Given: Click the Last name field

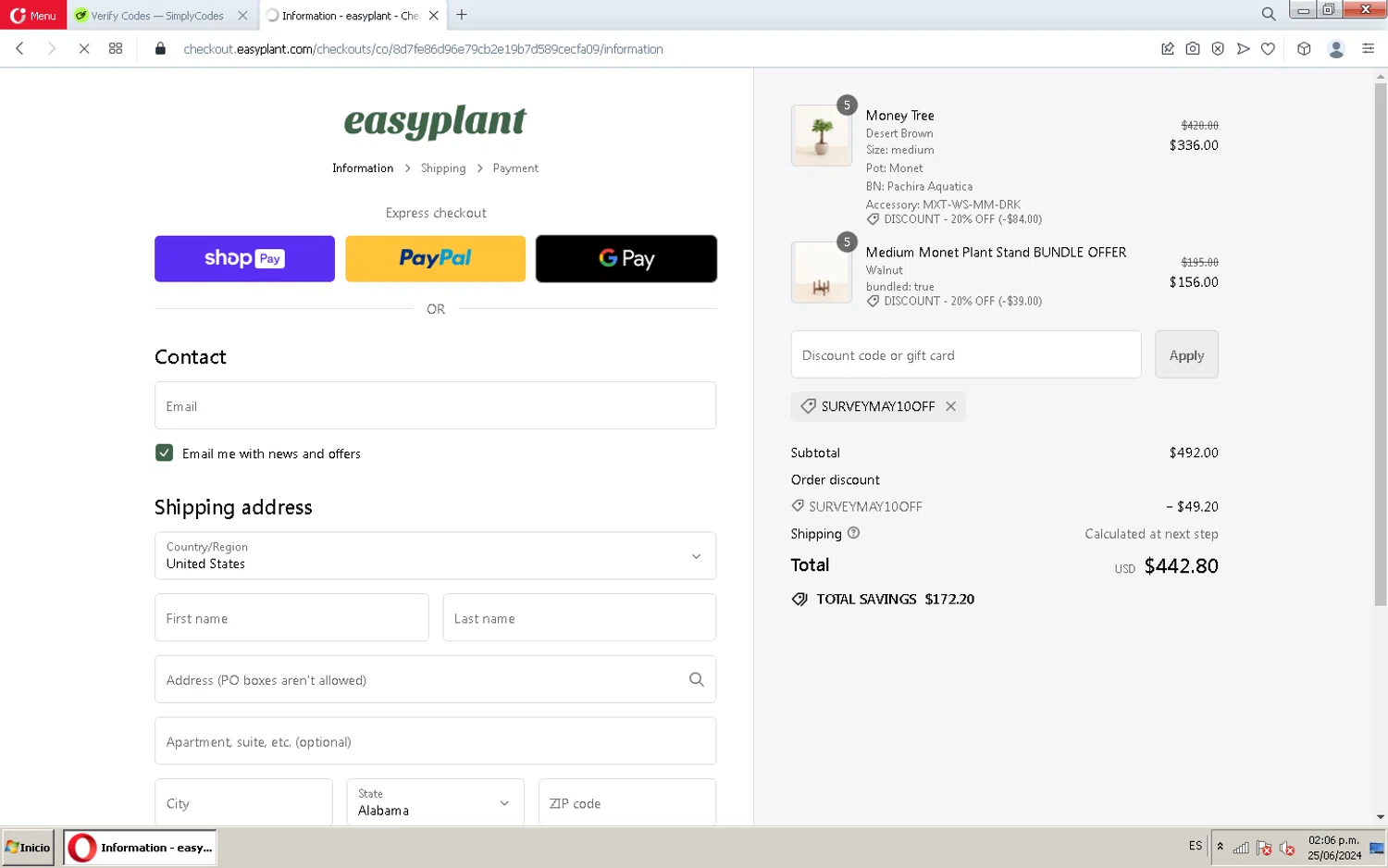Looking at the screenshot, I should (x=579, y=617).
